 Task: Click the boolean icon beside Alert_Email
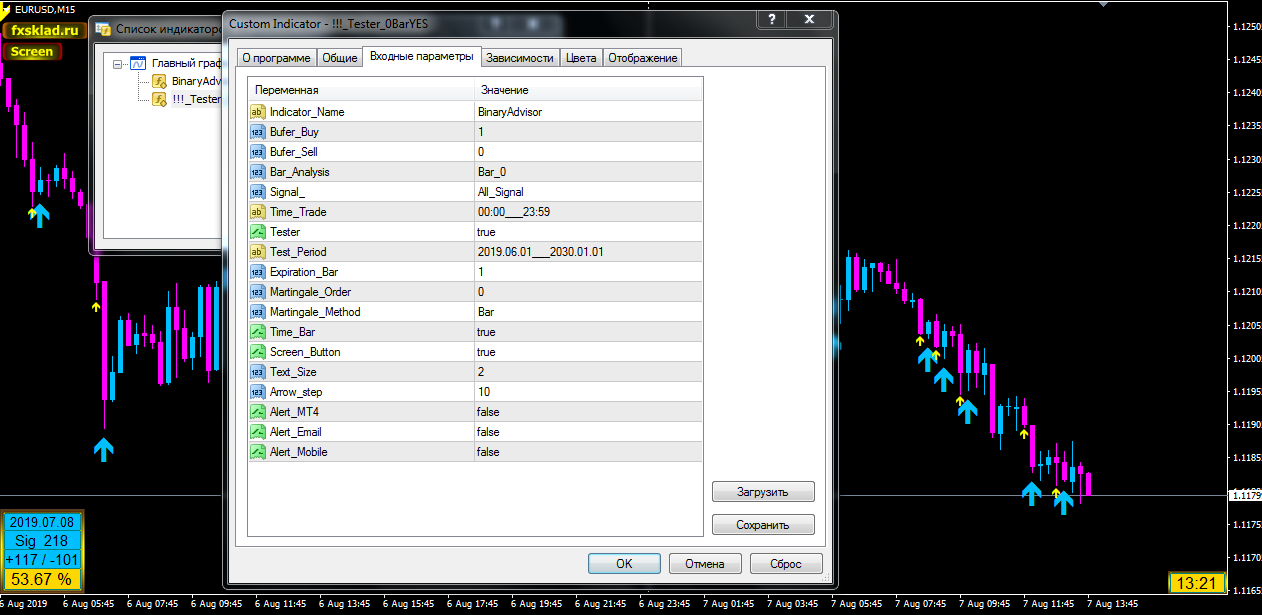pyautogui.click(x=258, y=432)
